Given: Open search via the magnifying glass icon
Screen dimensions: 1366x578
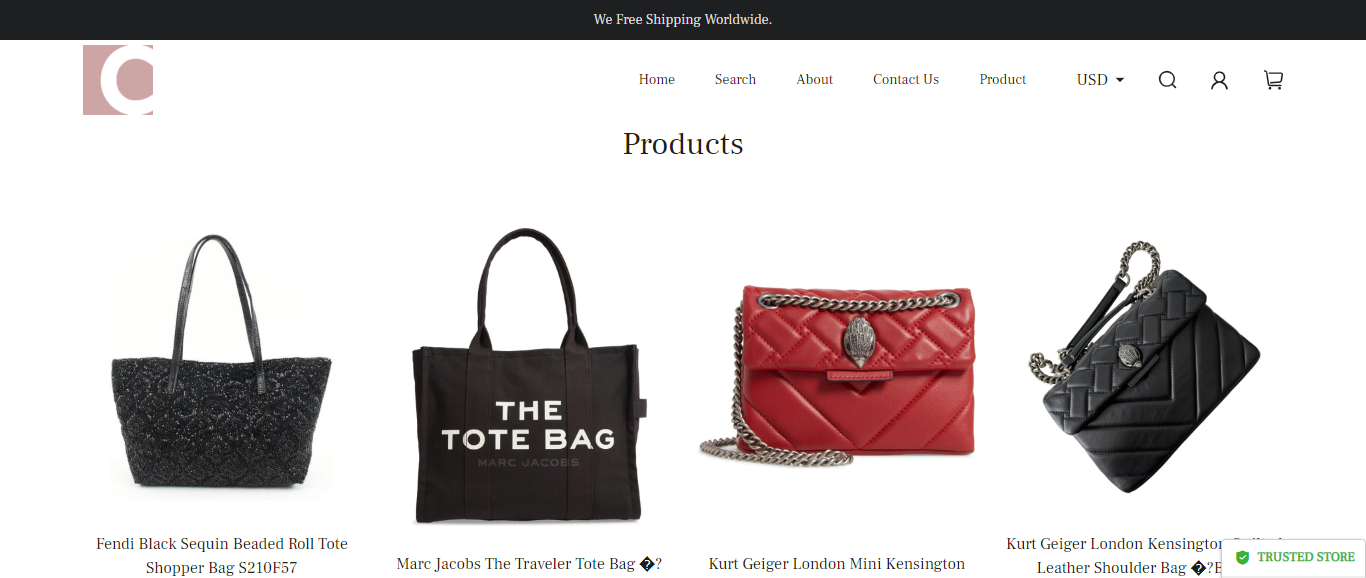Looking at the screenshot, I should pyautogui.click(x=1167, y=80).
